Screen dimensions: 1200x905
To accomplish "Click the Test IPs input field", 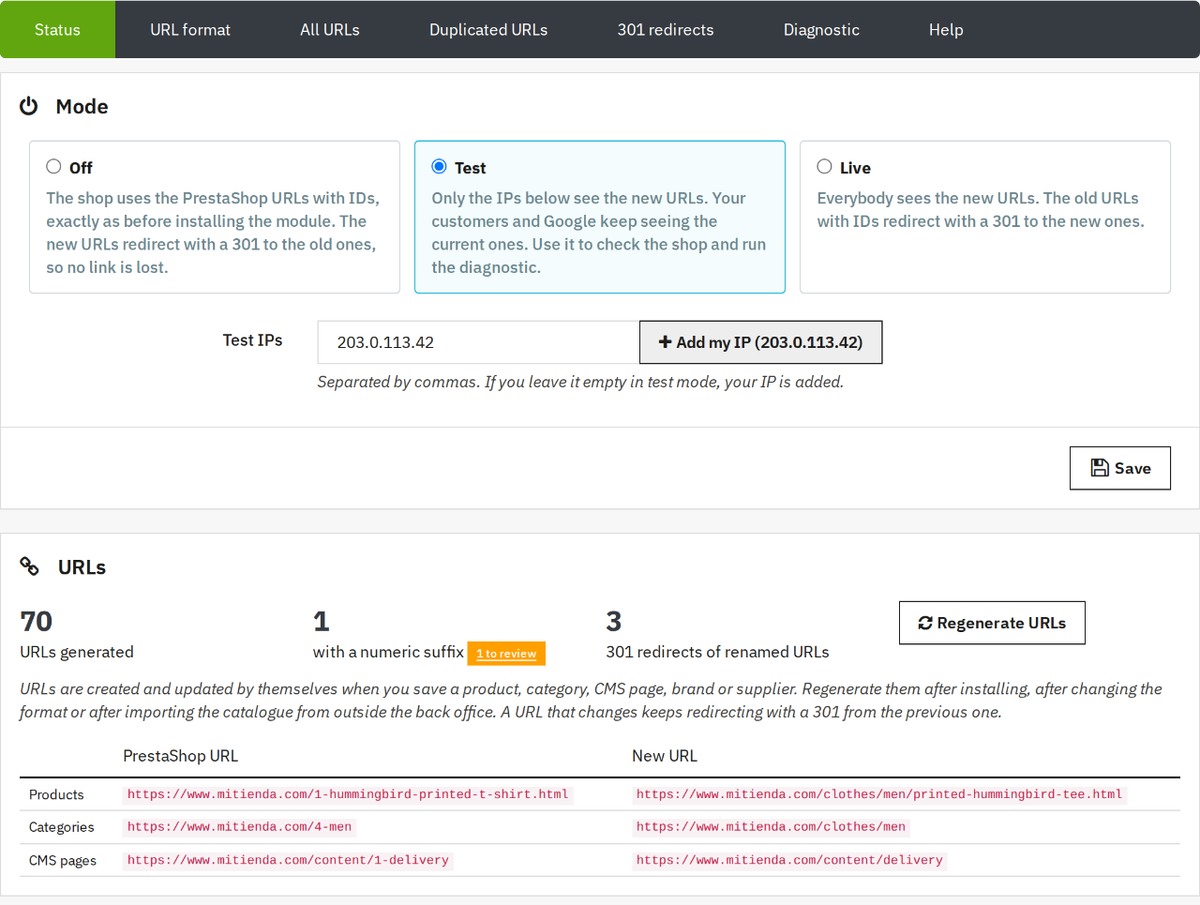I will [478, 342].
